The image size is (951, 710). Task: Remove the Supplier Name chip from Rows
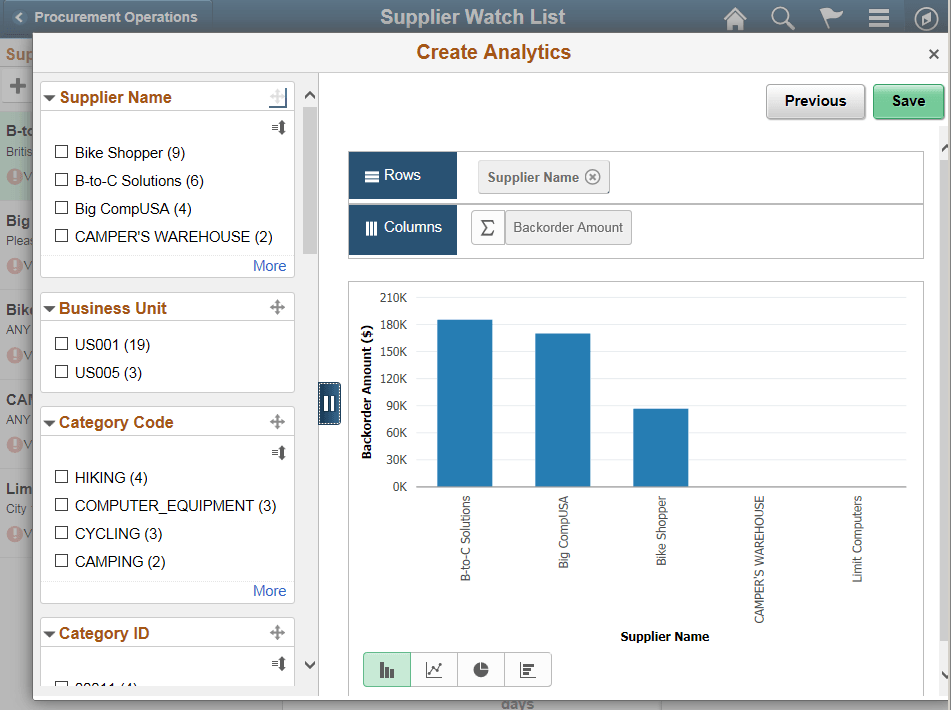pos(594,176)
